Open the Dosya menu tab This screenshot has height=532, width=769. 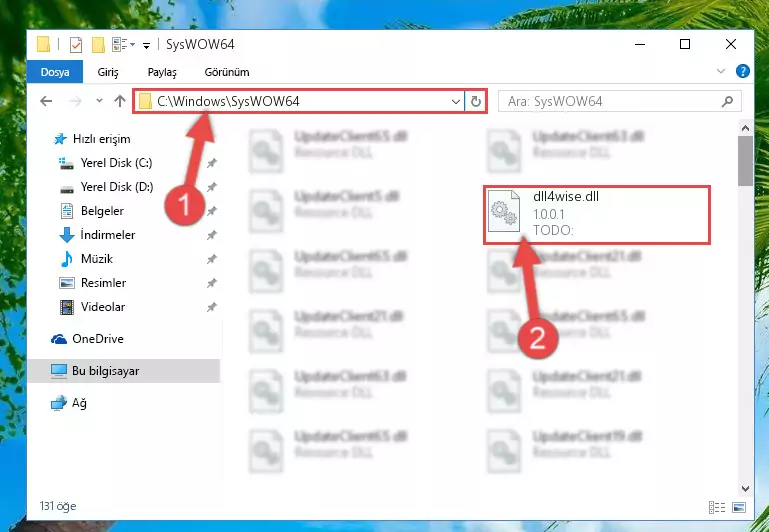click(x=55, y=72)
